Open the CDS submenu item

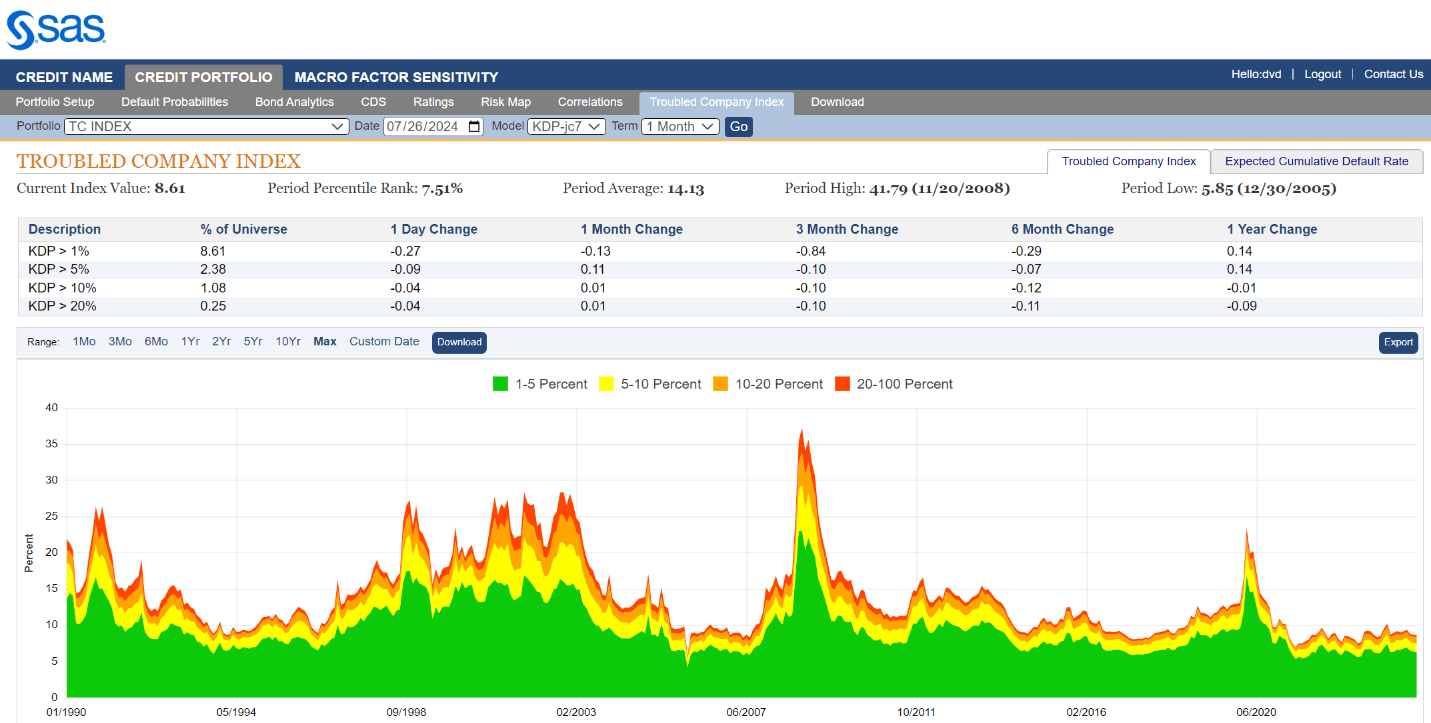[x=373, y=102]
